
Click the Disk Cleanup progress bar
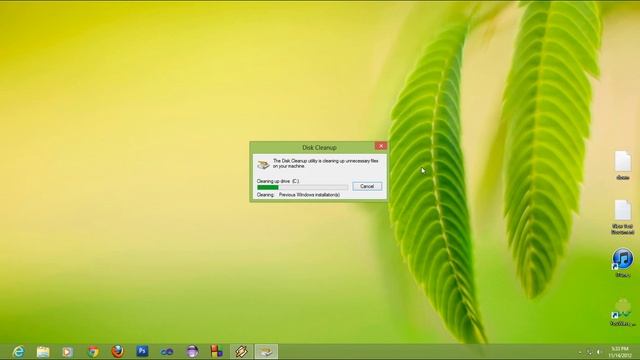point(302,187)
